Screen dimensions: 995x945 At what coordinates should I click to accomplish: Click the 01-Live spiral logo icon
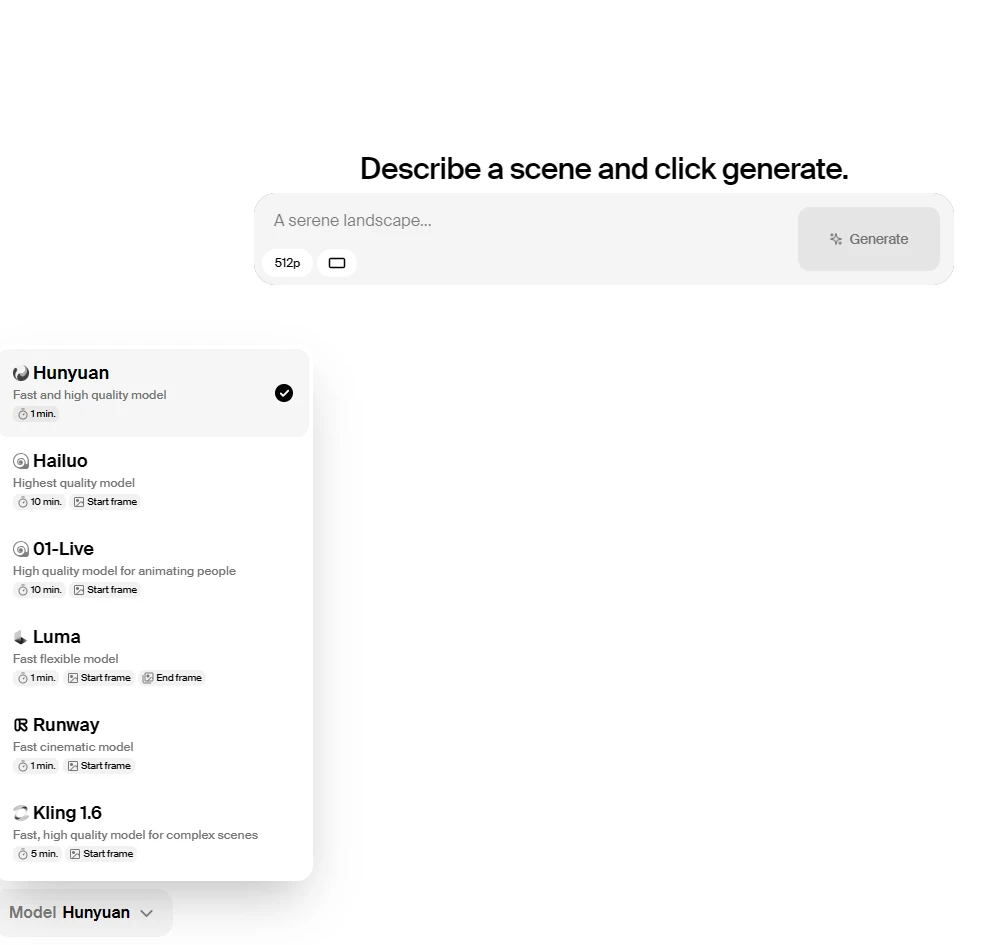click(21, 550)
